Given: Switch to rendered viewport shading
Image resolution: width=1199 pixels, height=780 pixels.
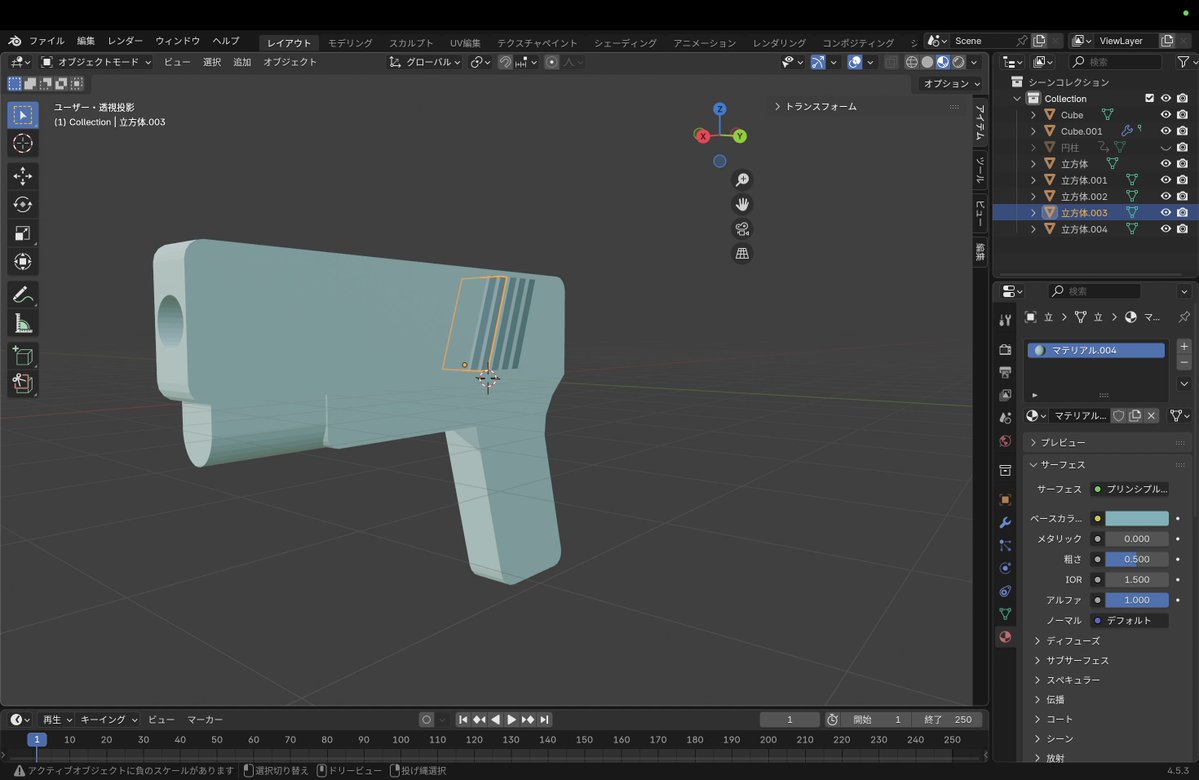Looking at the screenshot, I should pos(958,62).
